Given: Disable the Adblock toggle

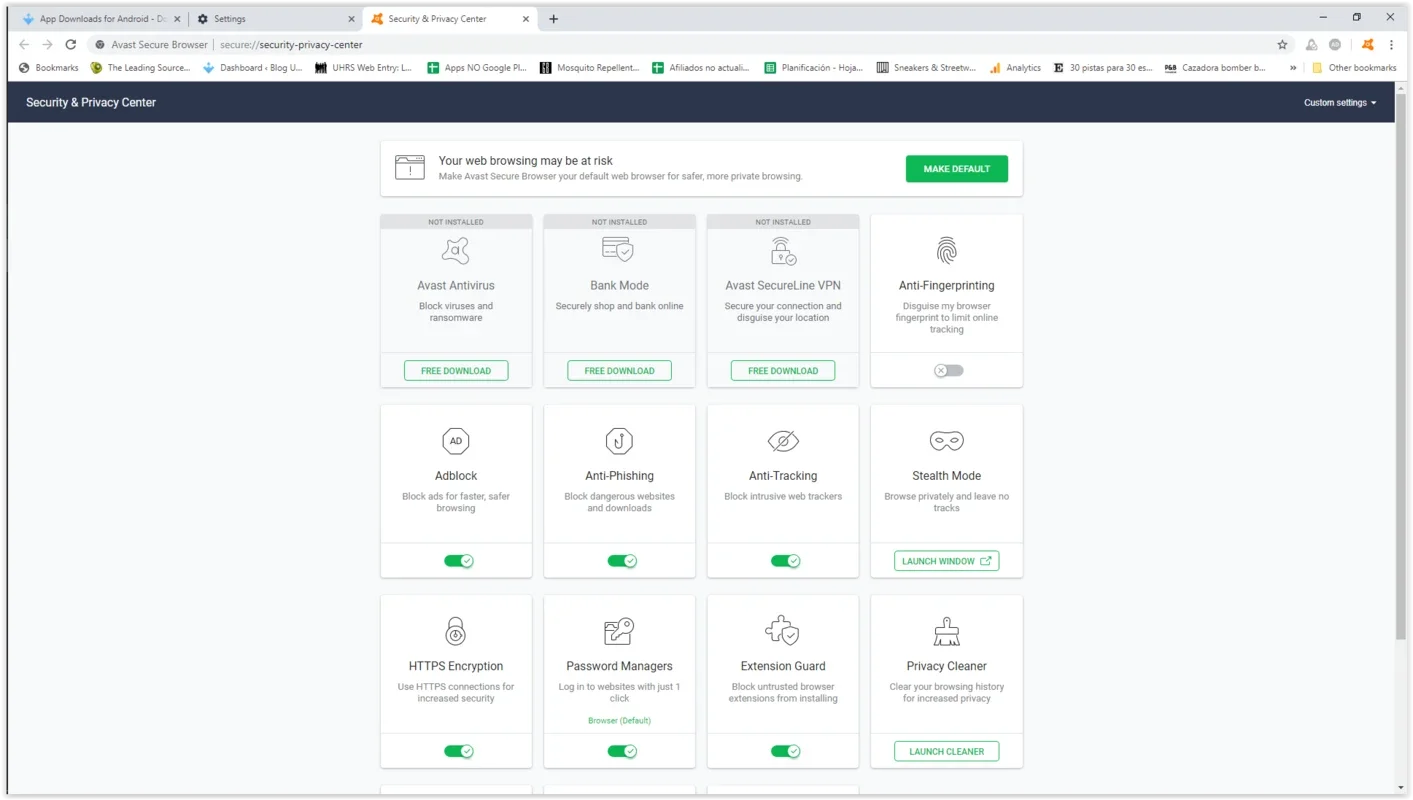Looking at the screenshot, I should [x=459, y=561].
